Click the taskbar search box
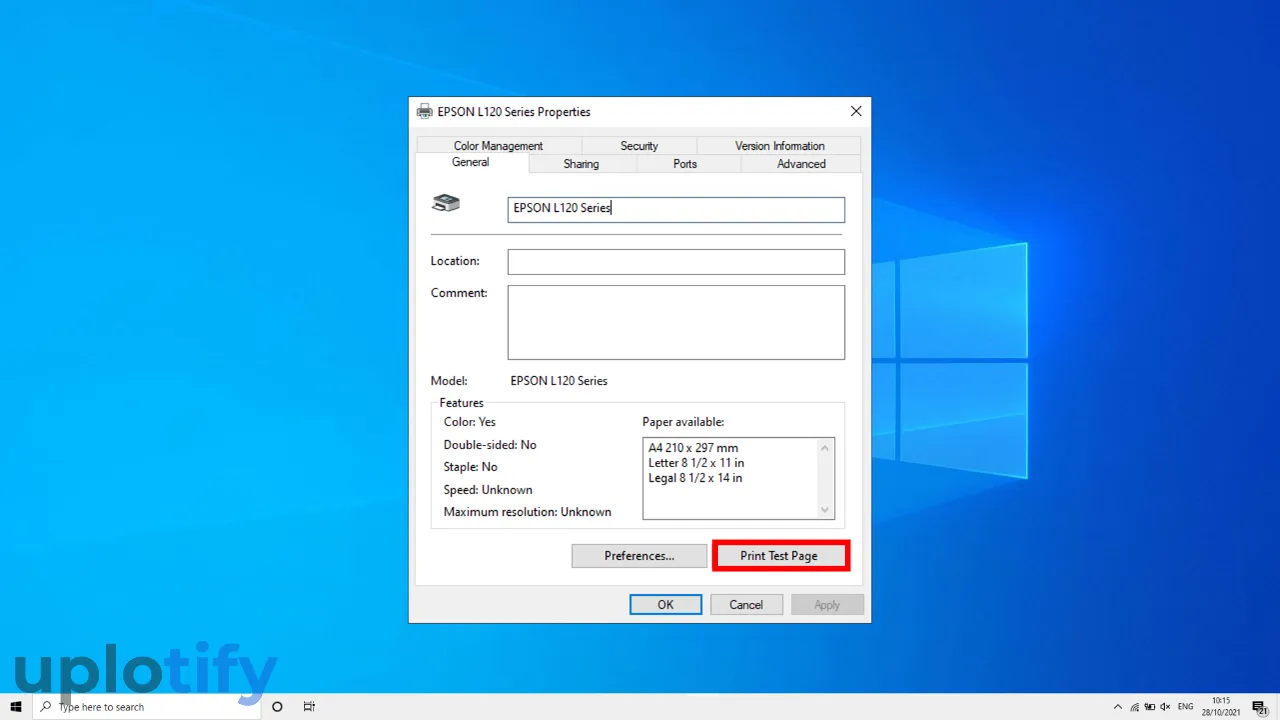The width and height of the screenshot is (1280, 720). (147, 706)
